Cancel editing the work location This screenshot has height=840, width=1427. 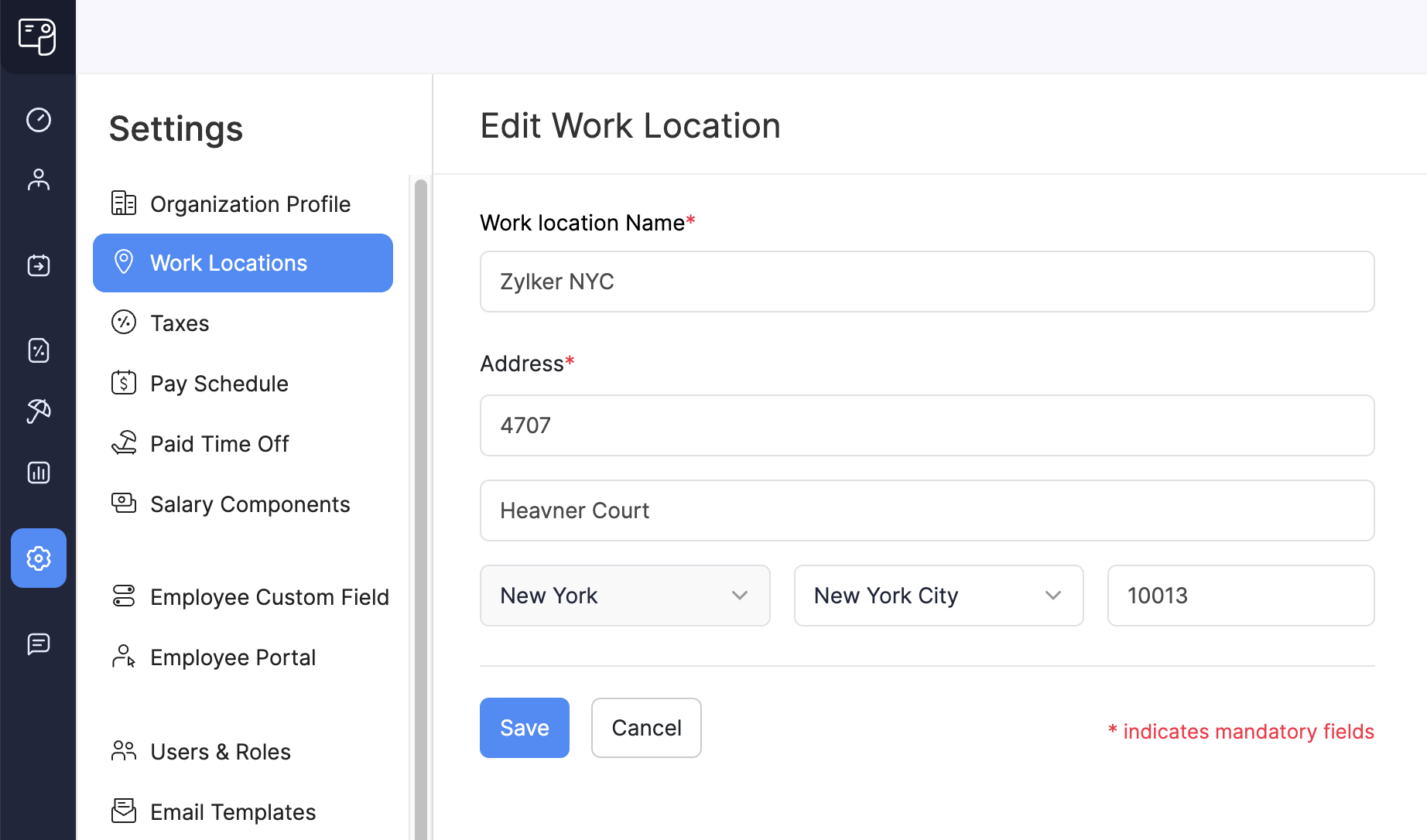[646, 727]
